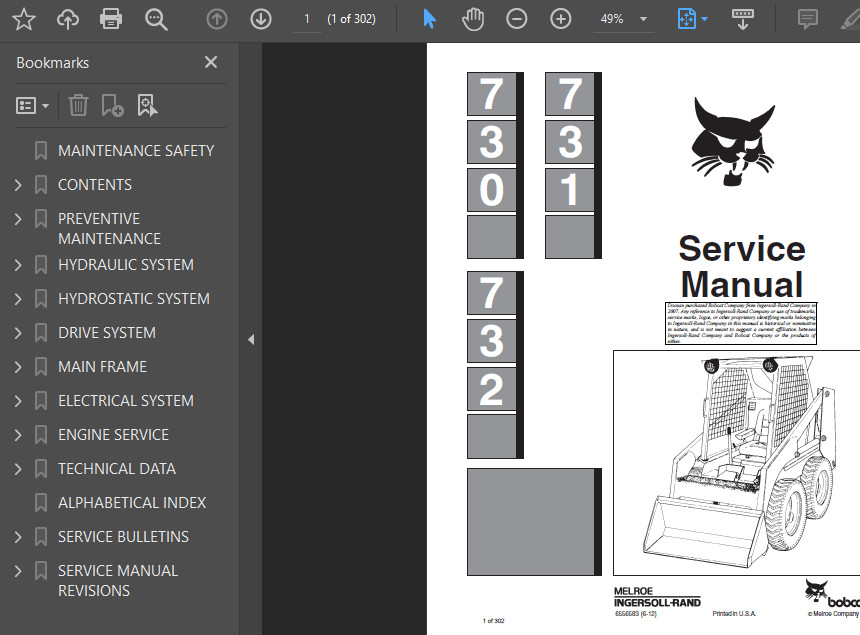
Task: Expand MAIN FRAME bookmark
Action: (18, 367)
